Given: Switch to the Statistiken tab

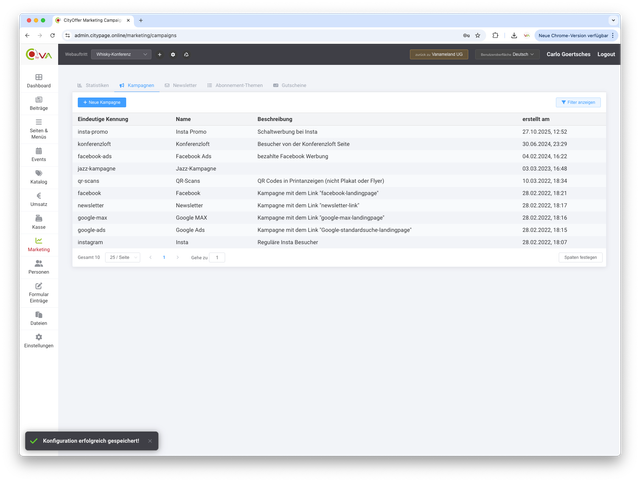Looking at the screenshot, I should click(93, 86).
